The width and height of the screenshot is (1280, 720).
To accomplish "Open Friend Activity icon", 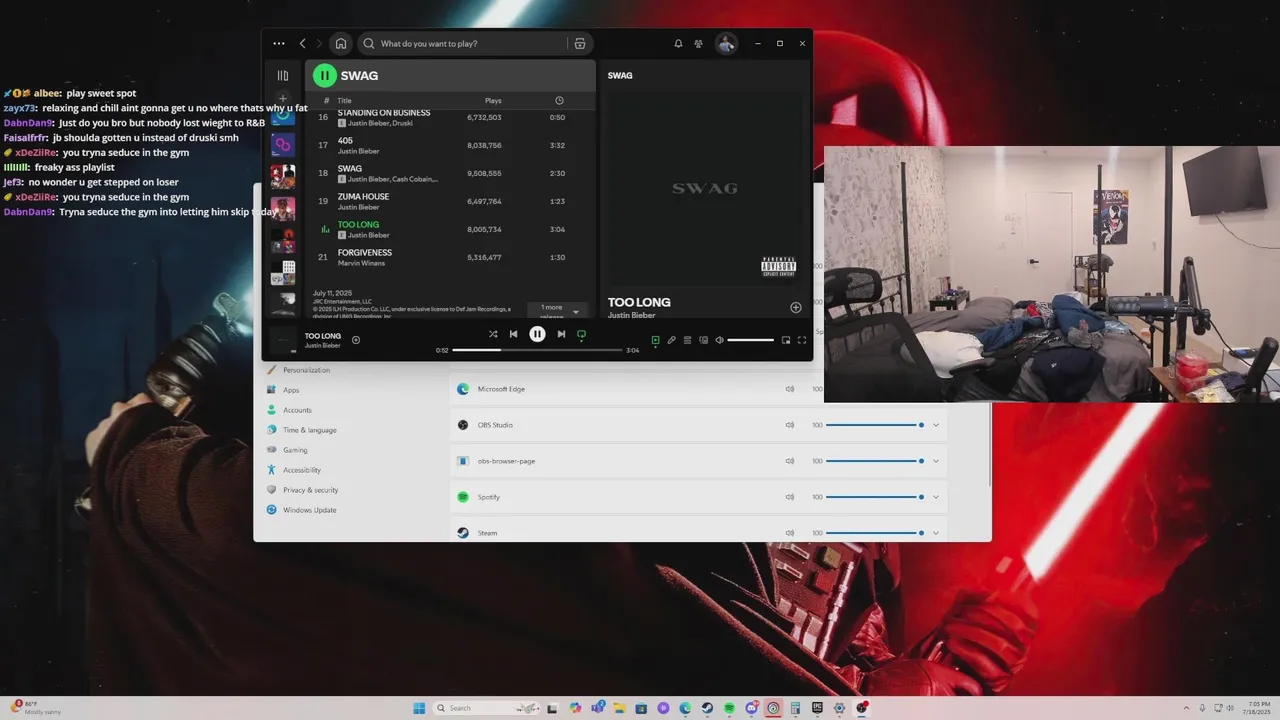I will click(698, 44).
